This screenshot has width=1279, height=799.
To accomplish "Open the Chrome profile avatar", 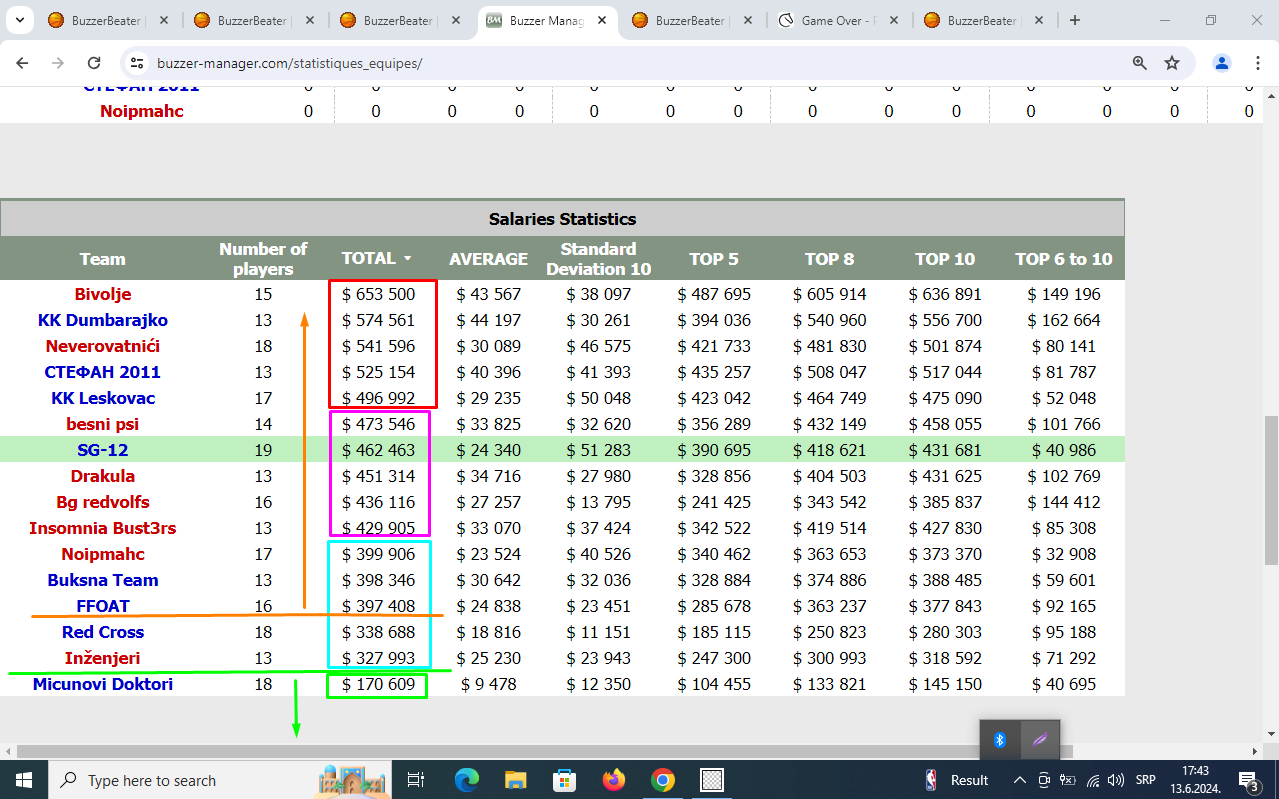I will [x=1222, y=63].
